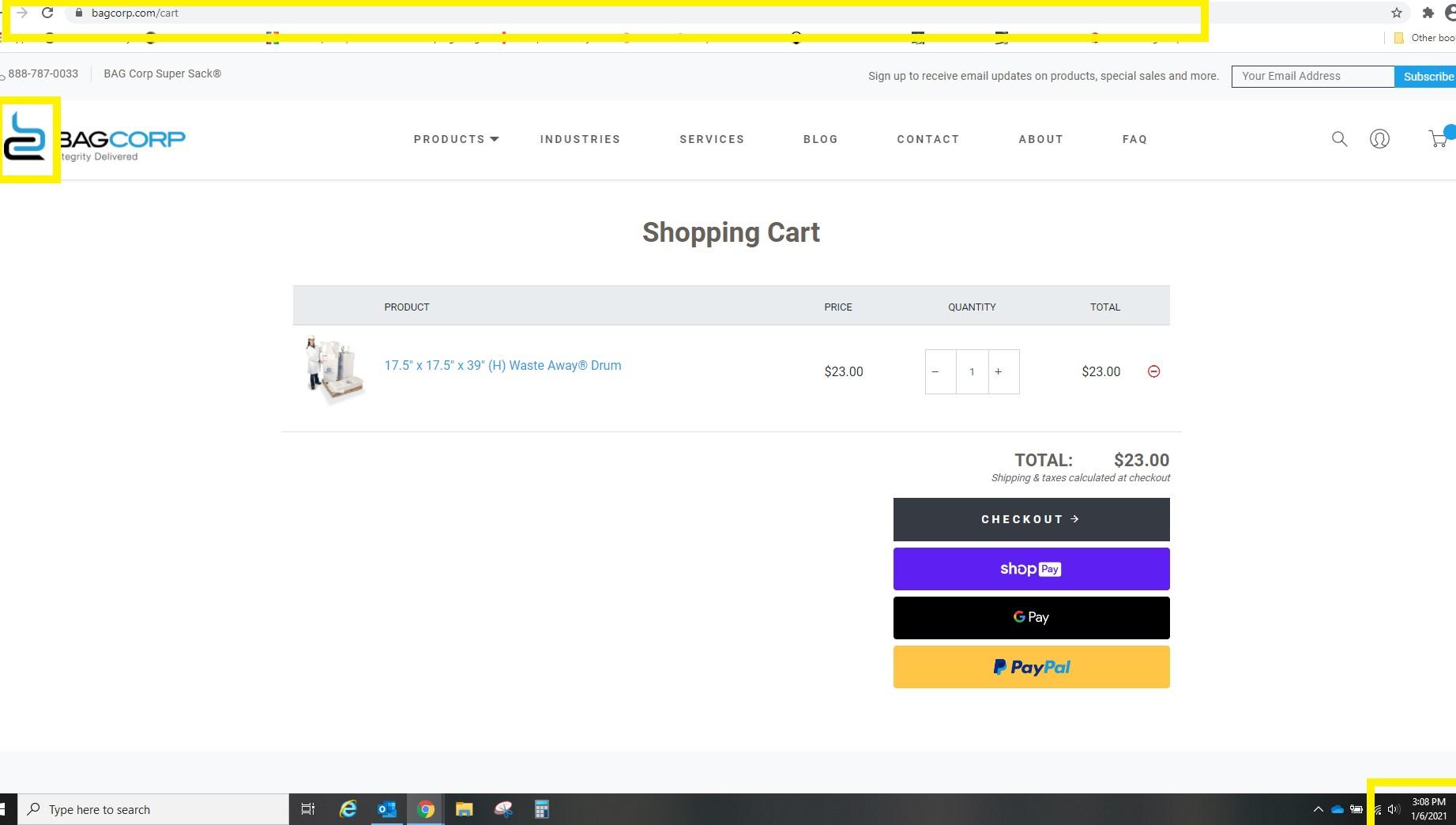
Task: Increase quantity with the plus button
Action: (999, 371)
